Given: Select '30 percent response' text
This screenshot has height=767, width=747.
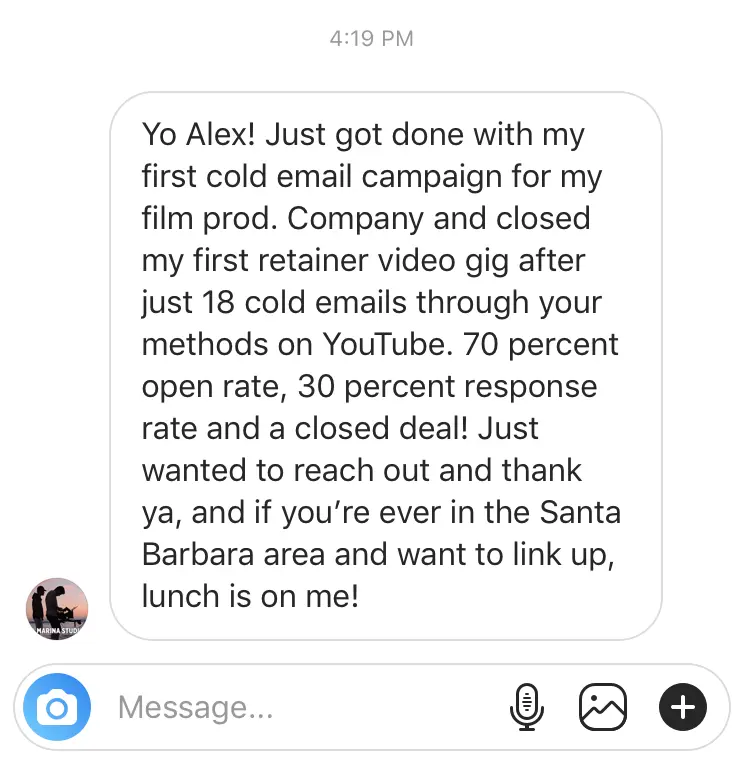Looking at the screenshot, I should click(448, 386).
